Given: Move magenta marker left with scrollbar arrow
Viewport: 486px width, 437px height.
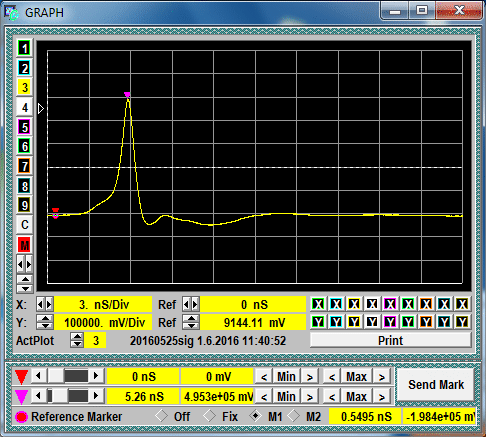Looking at the screenshot, I should [38, 396].
